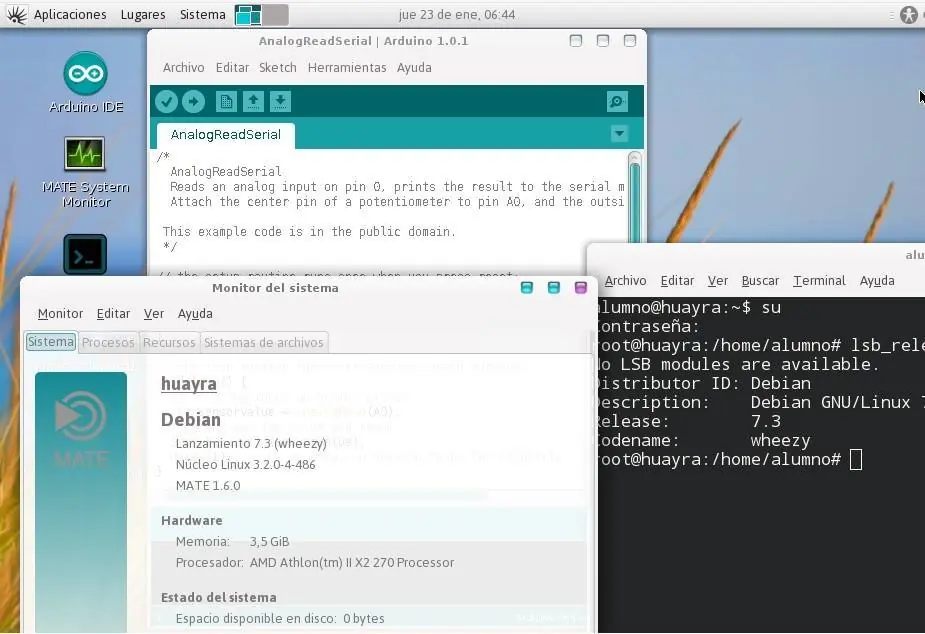Click the Upload arrow button in Arduino toolbar
Viewport: 925px width, 634px height.
193,101
